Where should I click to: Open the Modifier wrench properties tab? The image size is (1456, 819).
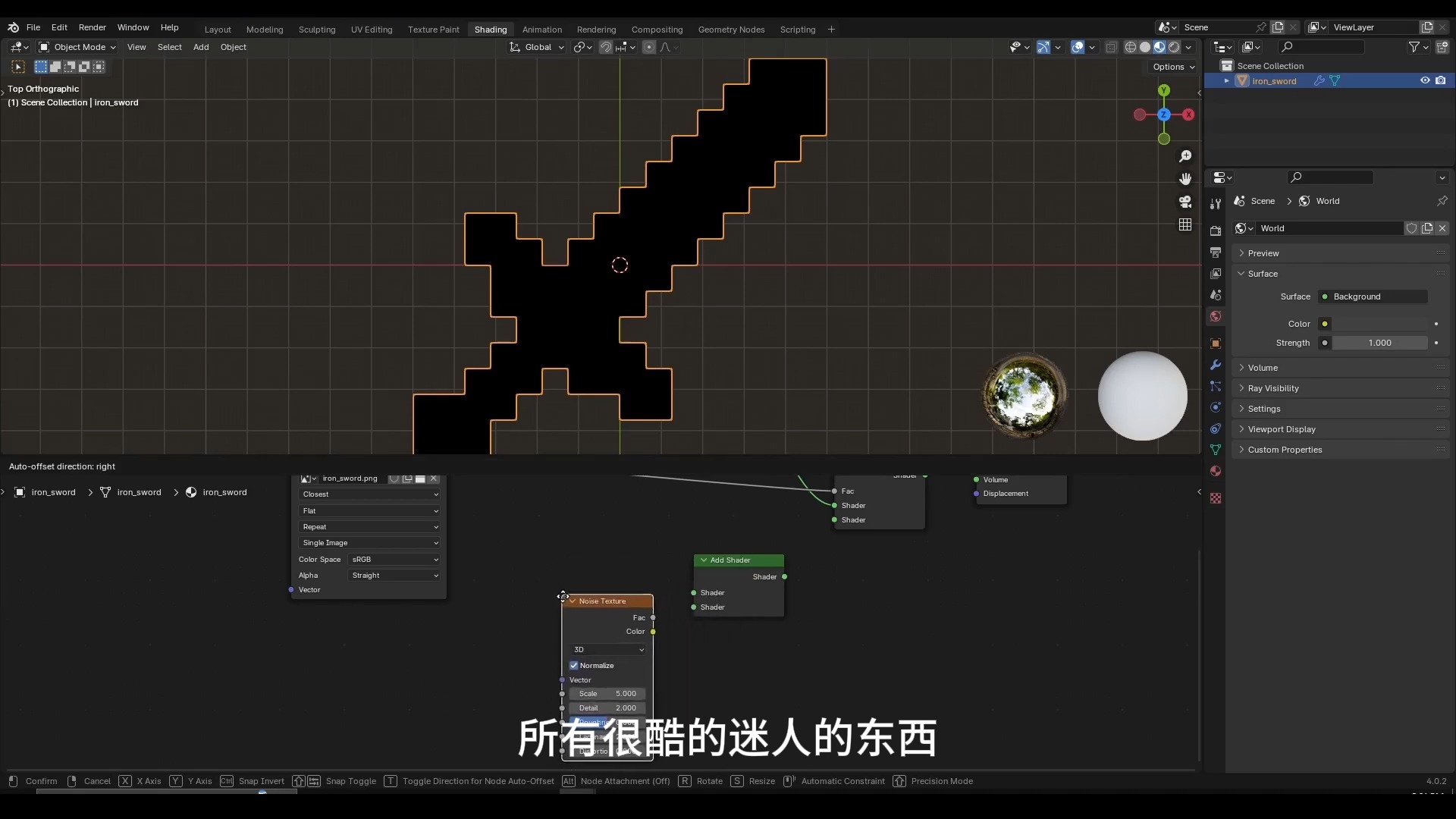point(1216,365)
